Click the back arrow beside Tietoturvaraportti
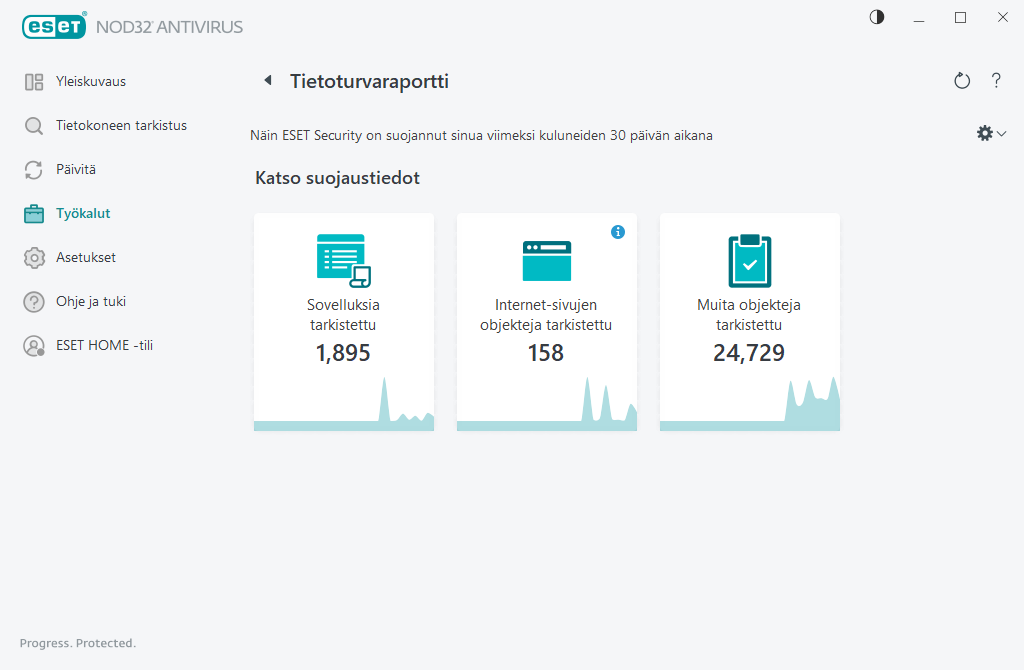Image resolution: width=1024 pixels, height=670 pixels. click(267, 79)
